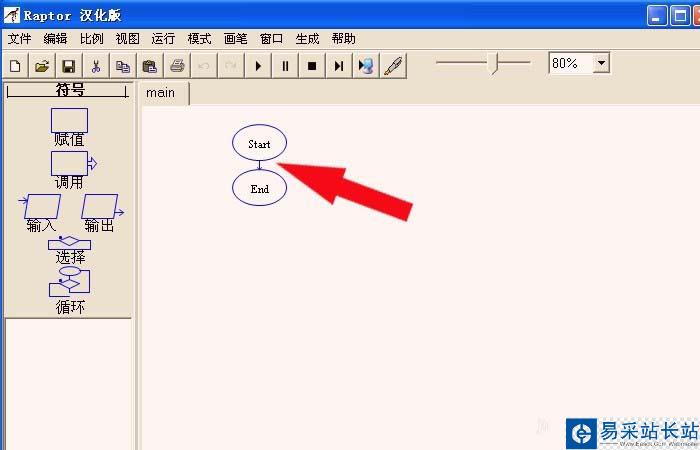Open the 比例 menu

point(92,39)
